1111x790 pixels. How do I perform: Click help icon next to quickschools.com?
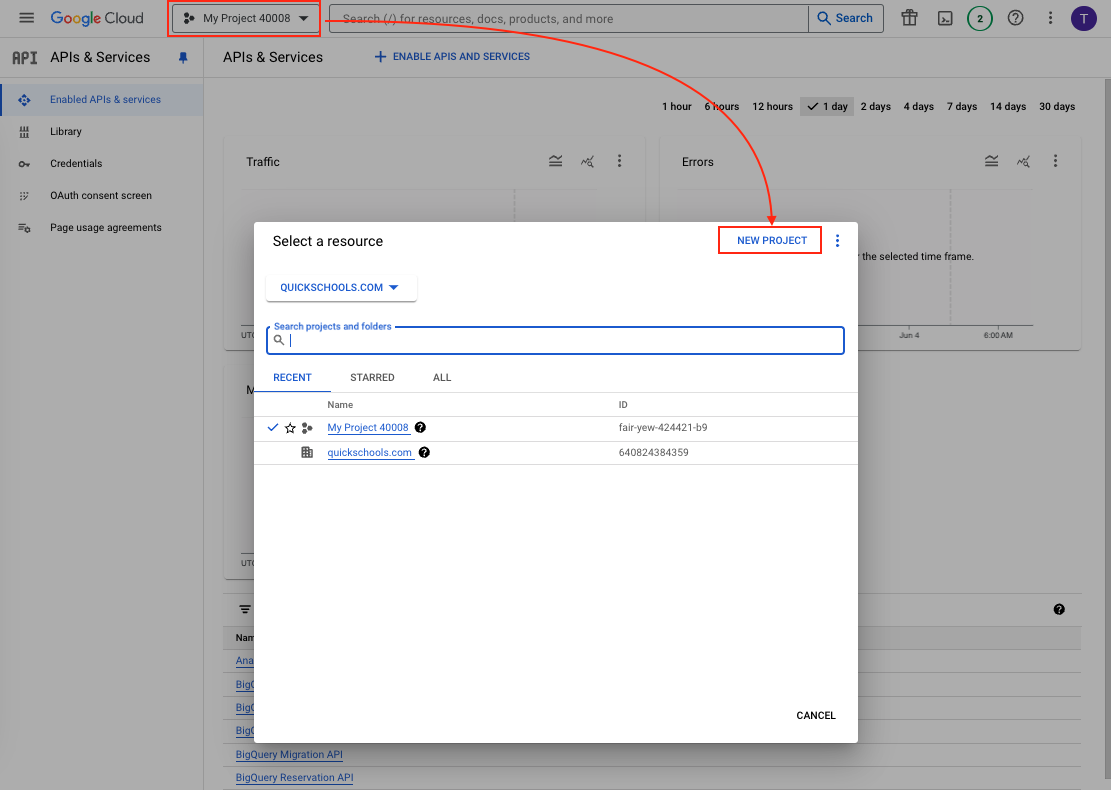point(424,452)
